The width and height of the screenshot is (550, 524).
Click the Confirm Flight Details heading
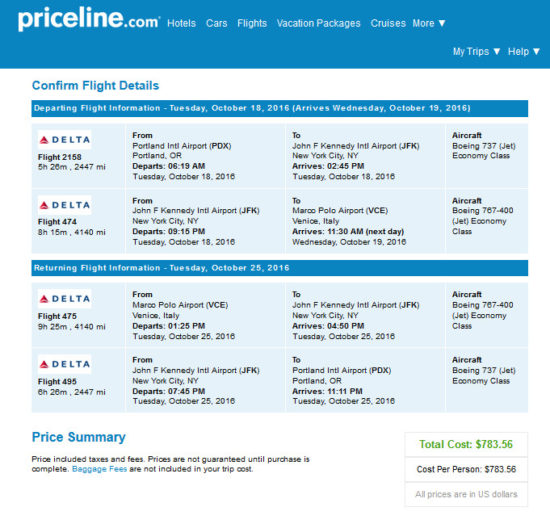[x=95, y=86]
